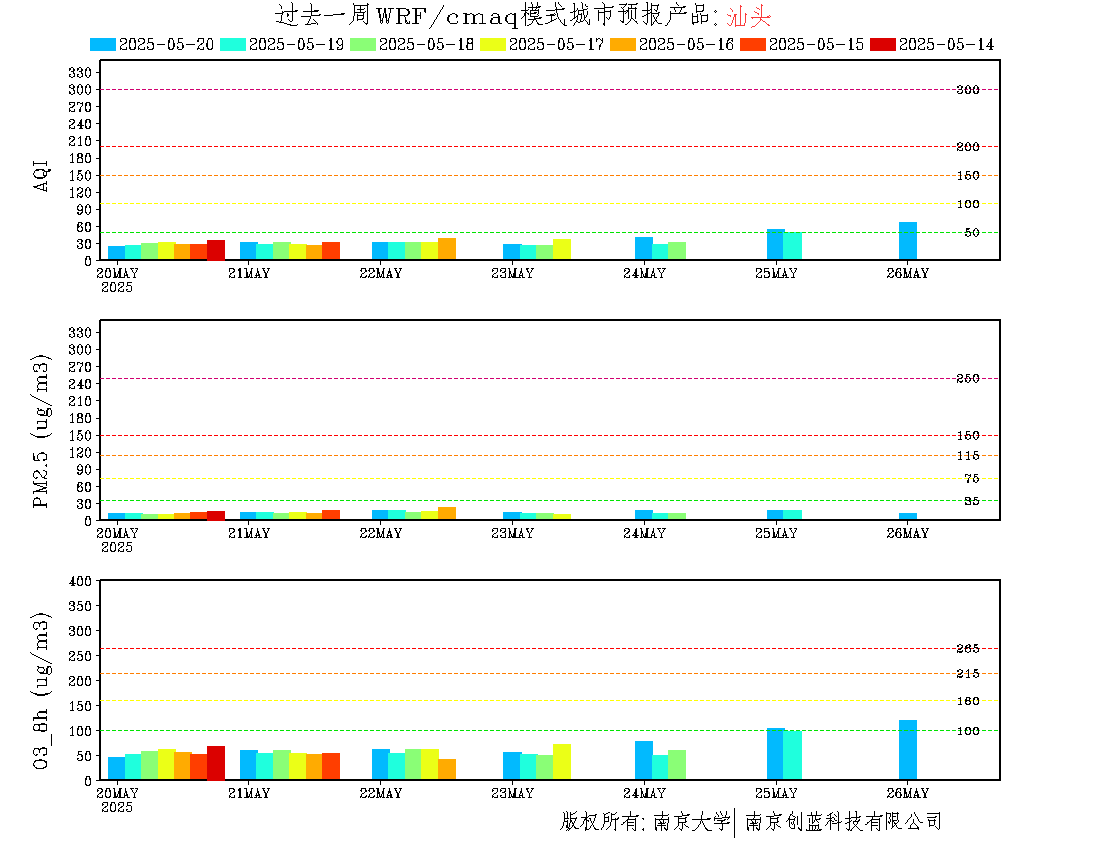
Task: Click the dark red 20MAY bar in the O3_8h chart
Action: (x=216, y=763)
